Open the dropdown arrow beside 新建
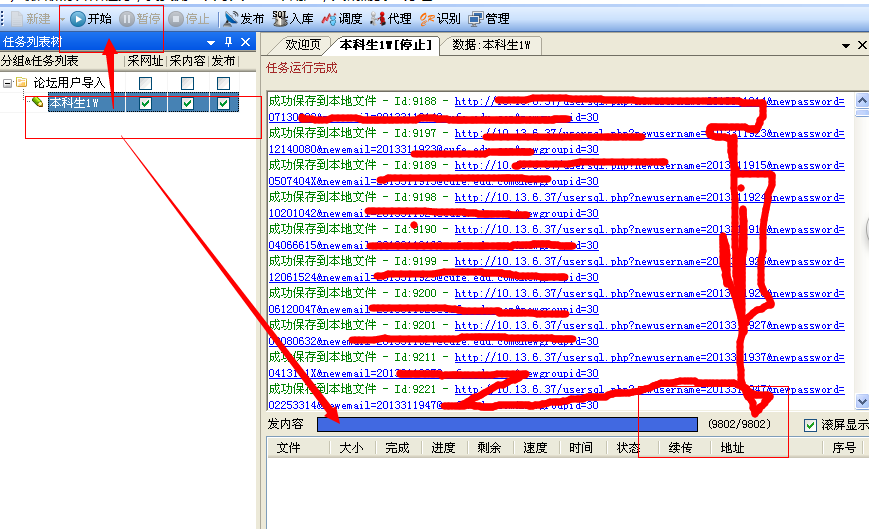This screenshot has width=869, height=529. pyautogui.click(x=62, y=19)
